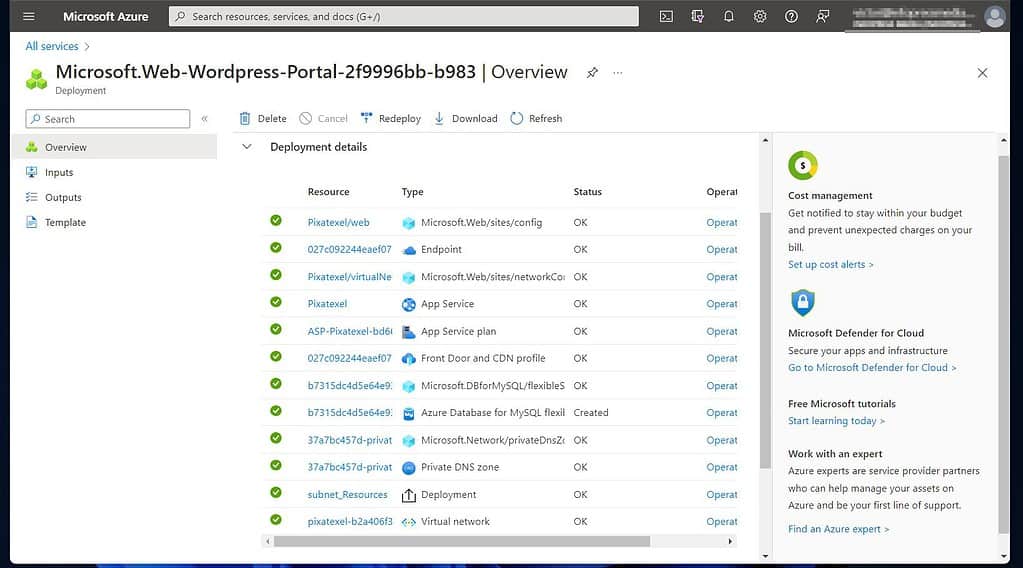Click the right pane vertical scrollbar
Image resolution: width=1023 pixels, height=568 pixels.
[x=1003, y=344]
